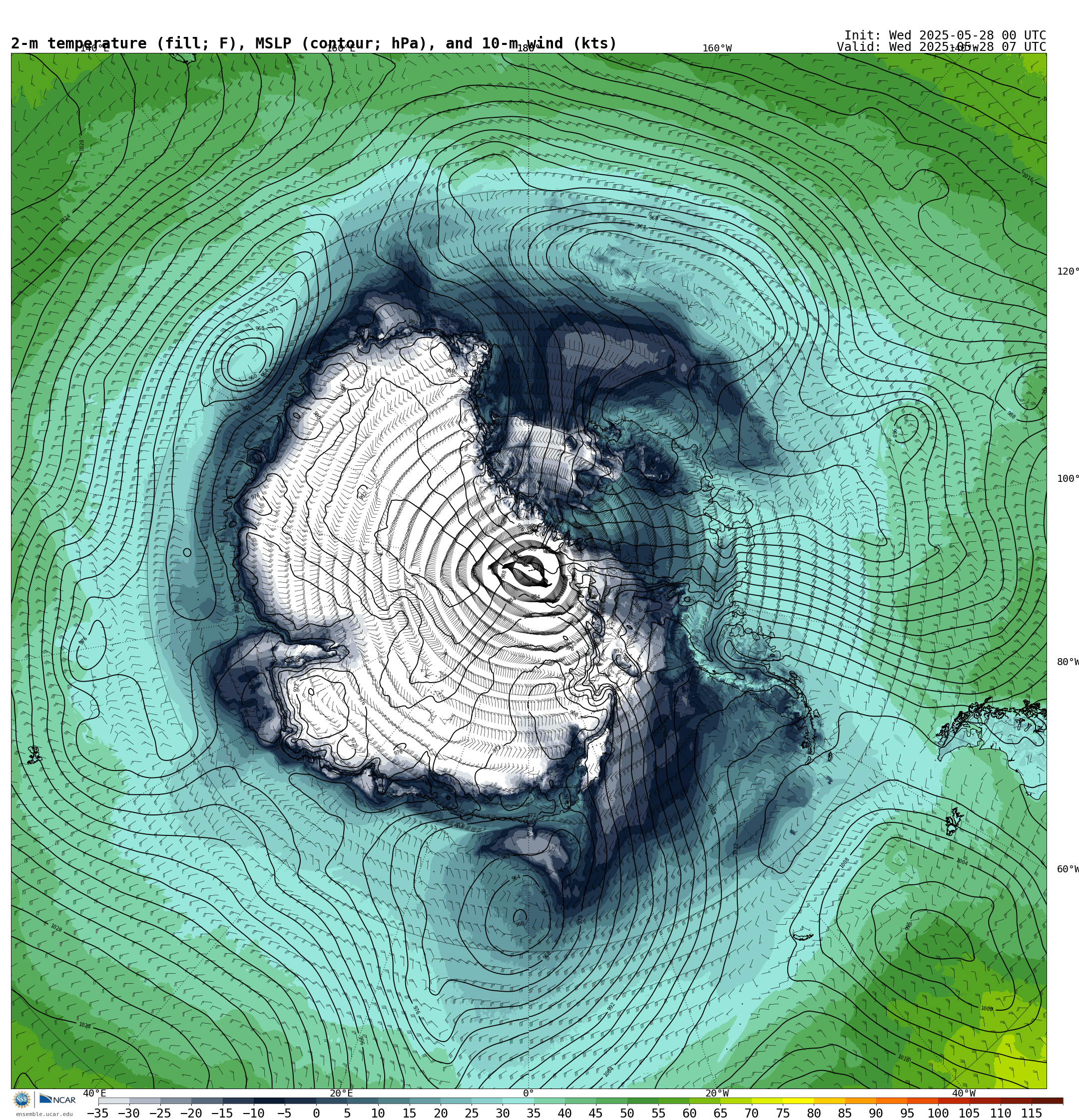Click the 95 tick label on the colorbar
This screenshot has height=1120, width=1079.
pos(907,1113)
